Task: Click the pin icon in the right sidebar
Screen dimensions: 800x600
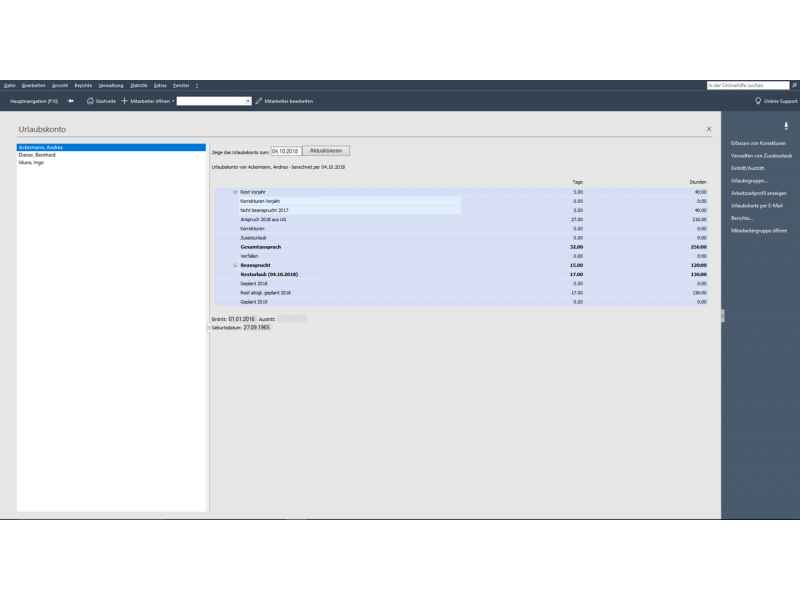Action: [785, 125]
